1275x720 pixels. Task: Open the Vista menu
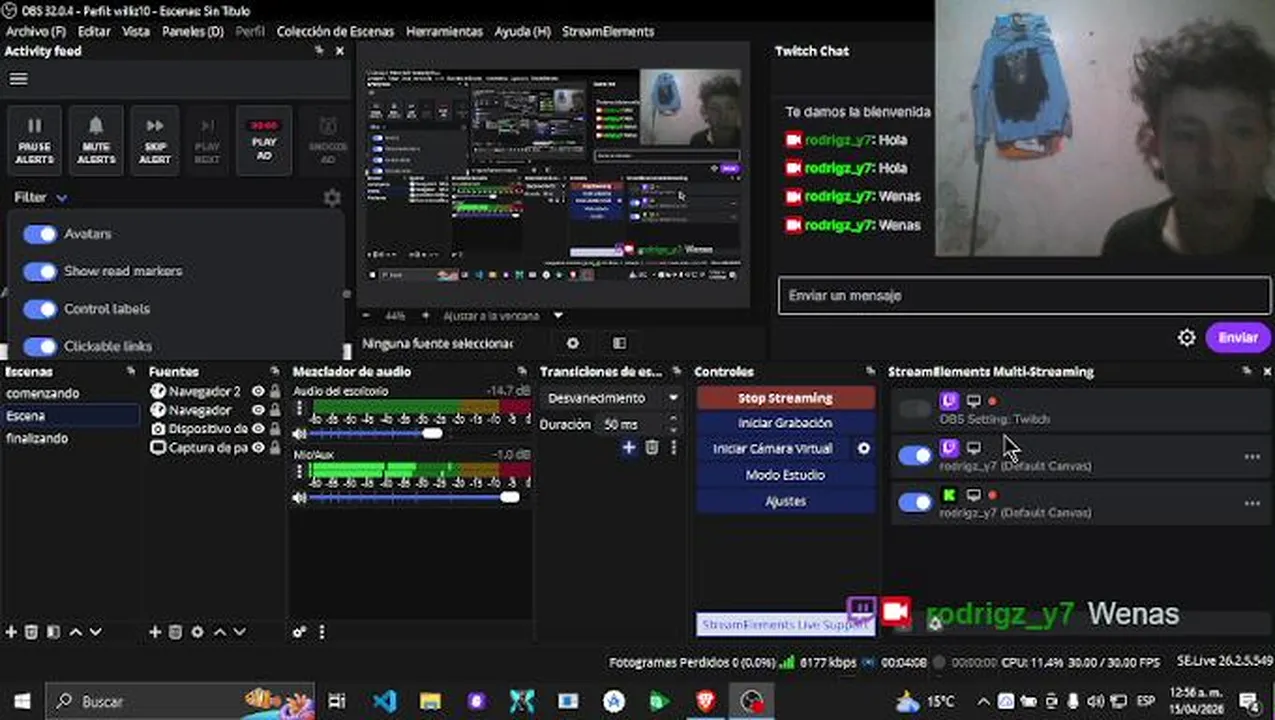click(x=136, y=31)
